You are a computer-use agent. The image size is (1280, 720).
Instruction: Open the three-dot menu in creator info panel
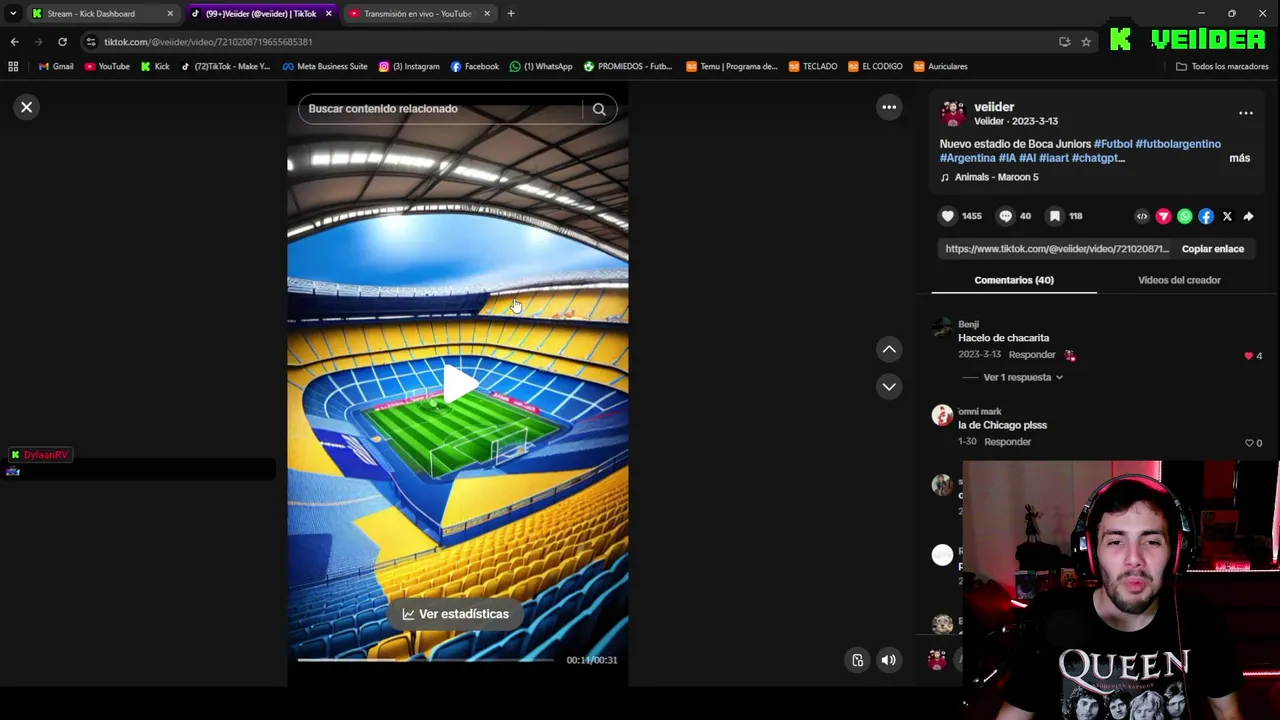pyautogui.click(x=1246, y=113)
